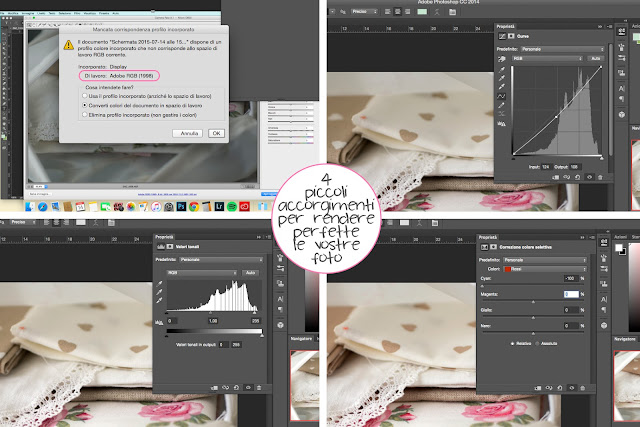
Task: Click foreground/background color swatch near selective color panel
Action: [621, 249]
